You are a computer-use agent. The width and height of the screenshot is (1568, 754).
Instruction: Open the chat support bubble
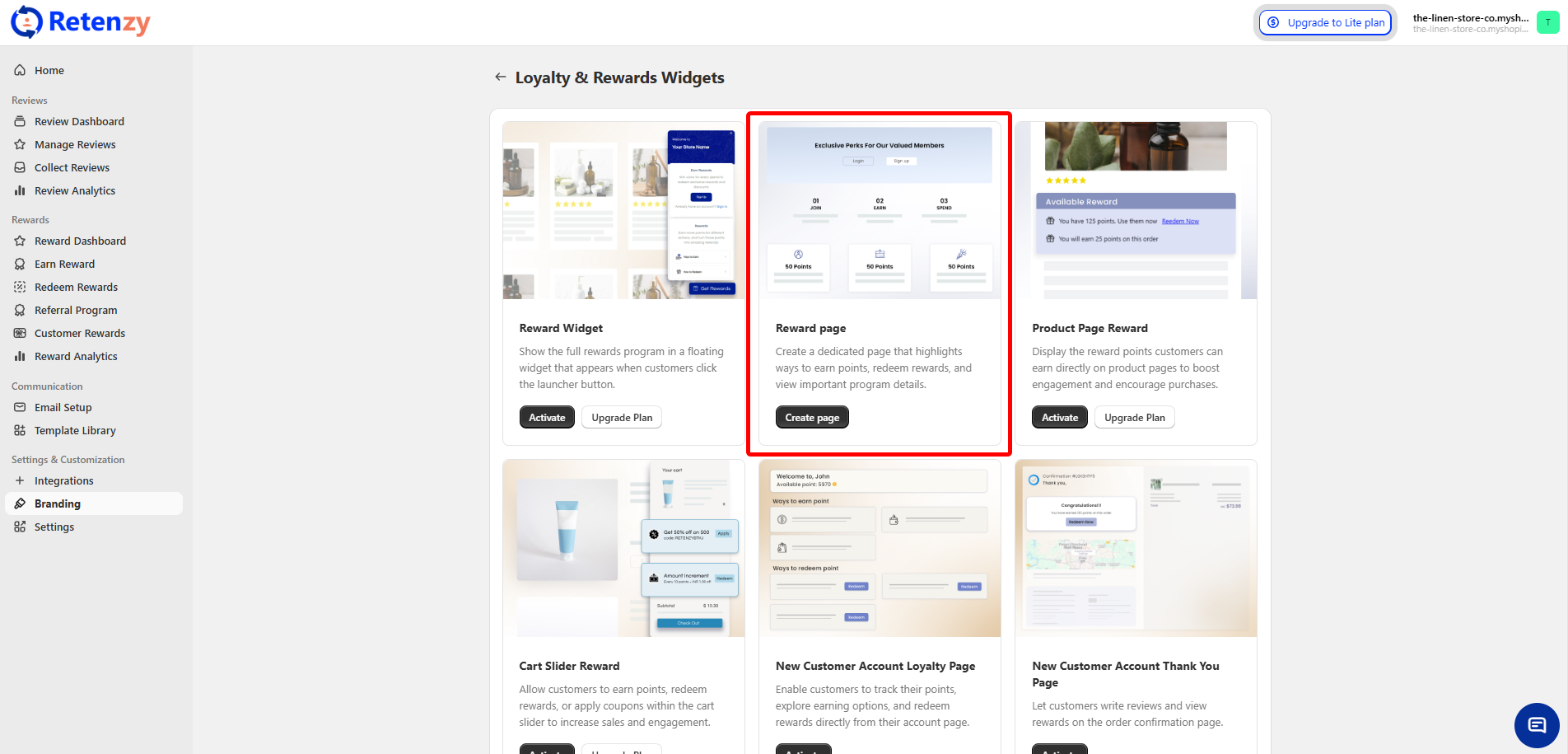click(1537, 725)
